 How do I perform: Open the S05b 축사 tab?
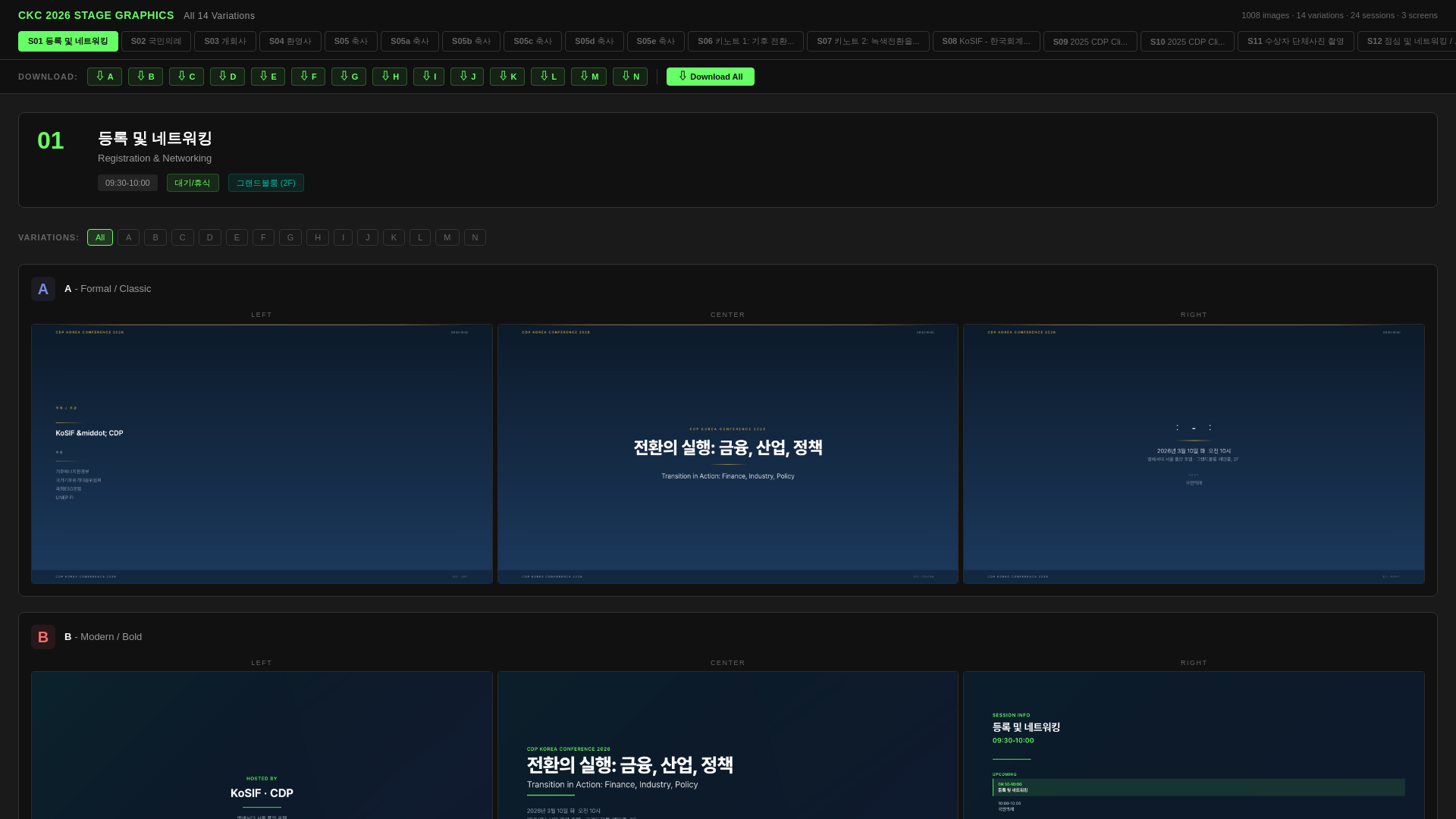[471, 41]
